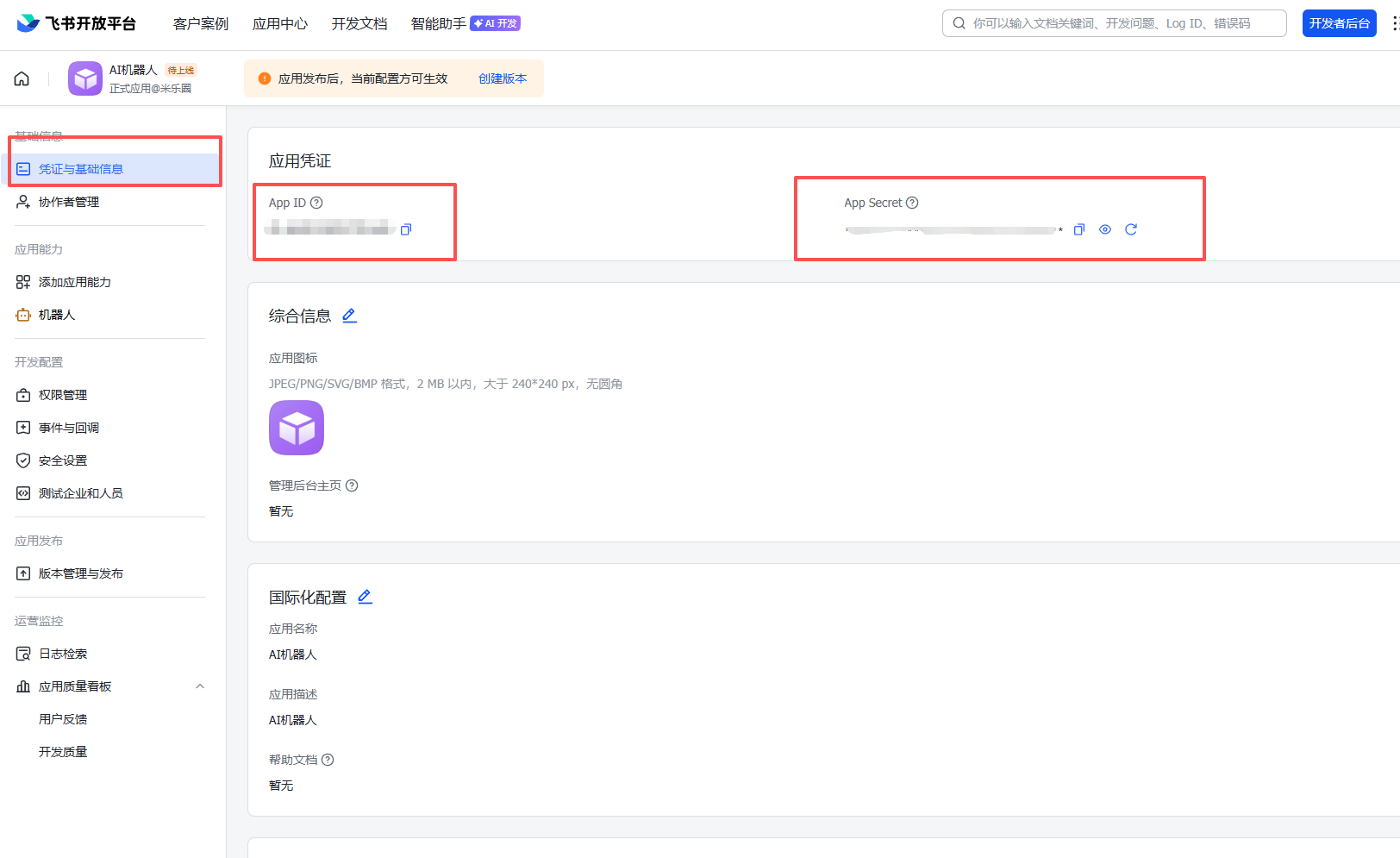1400x858 pixels.
Task: Click the help icon beside App Secret
Action: (912, 203)
